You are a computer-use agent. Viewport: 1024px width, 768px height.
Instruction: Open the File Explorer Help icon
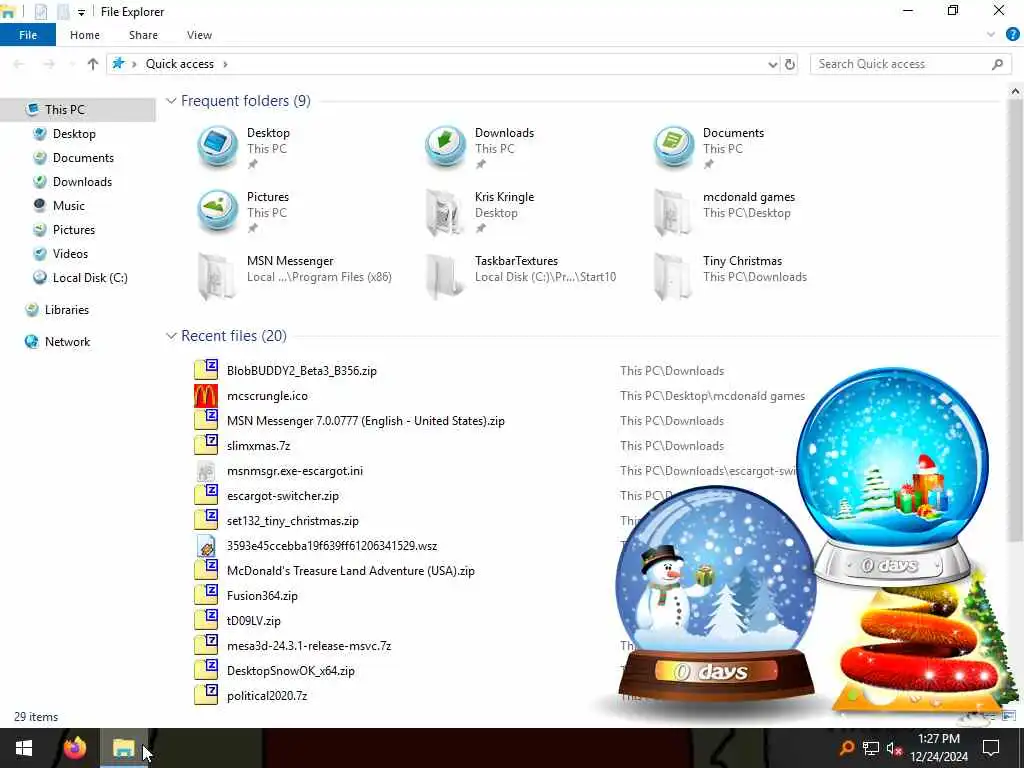click(x=1012, y=35)
